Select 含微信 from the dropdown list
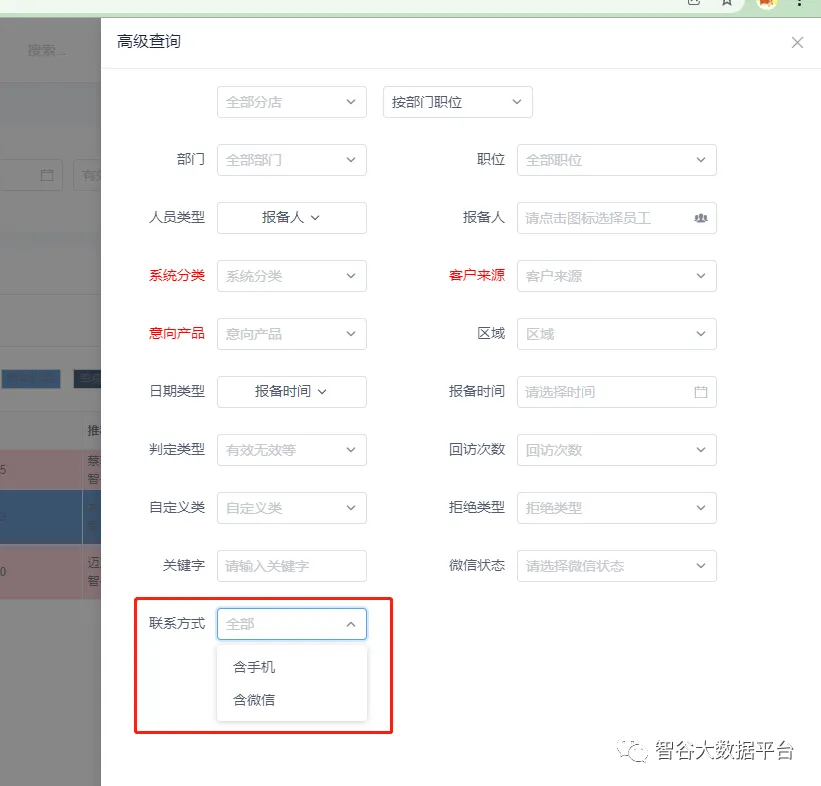The height and width of the screenshot is (786, 821). tap(254, 700)
